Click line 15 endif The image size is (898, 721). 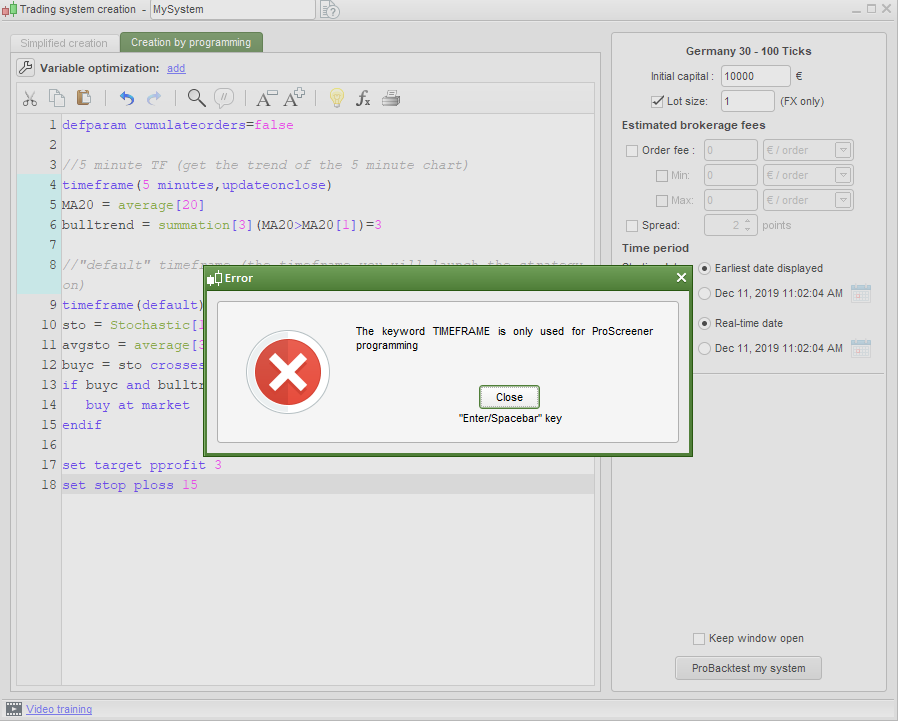tap(82, 425)
